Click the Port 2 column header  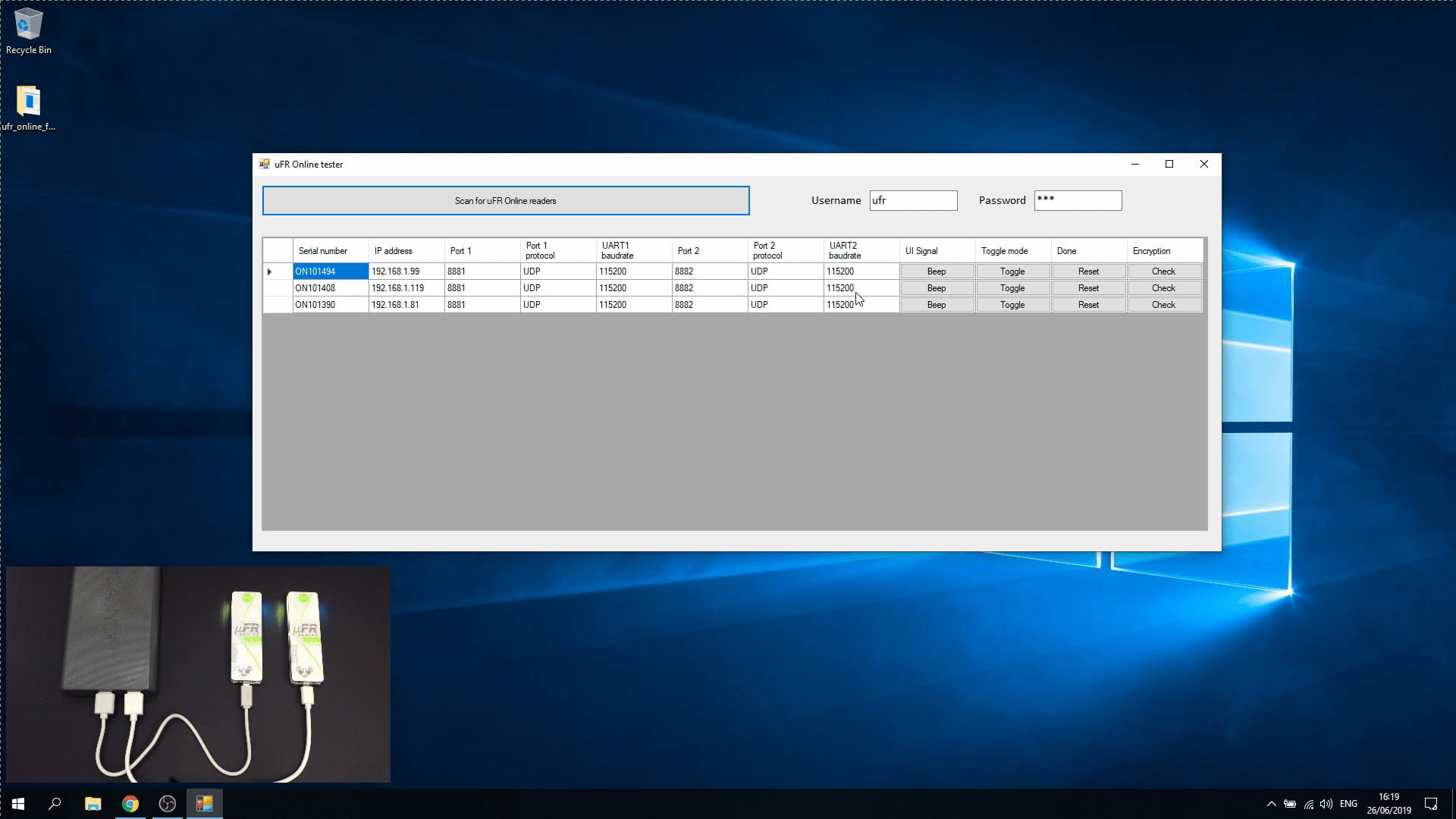710,251
